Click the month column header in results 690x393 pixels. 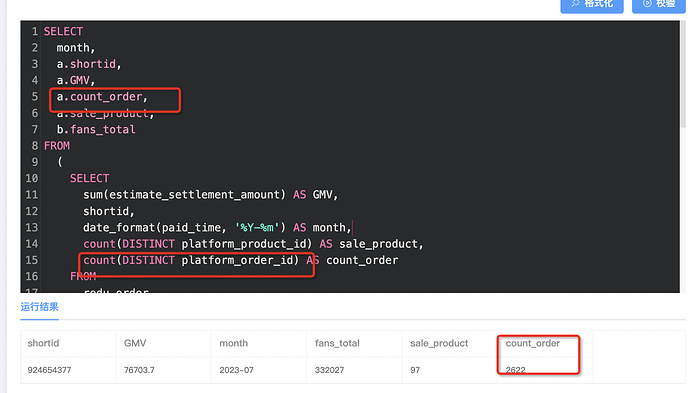click(234, 343)
